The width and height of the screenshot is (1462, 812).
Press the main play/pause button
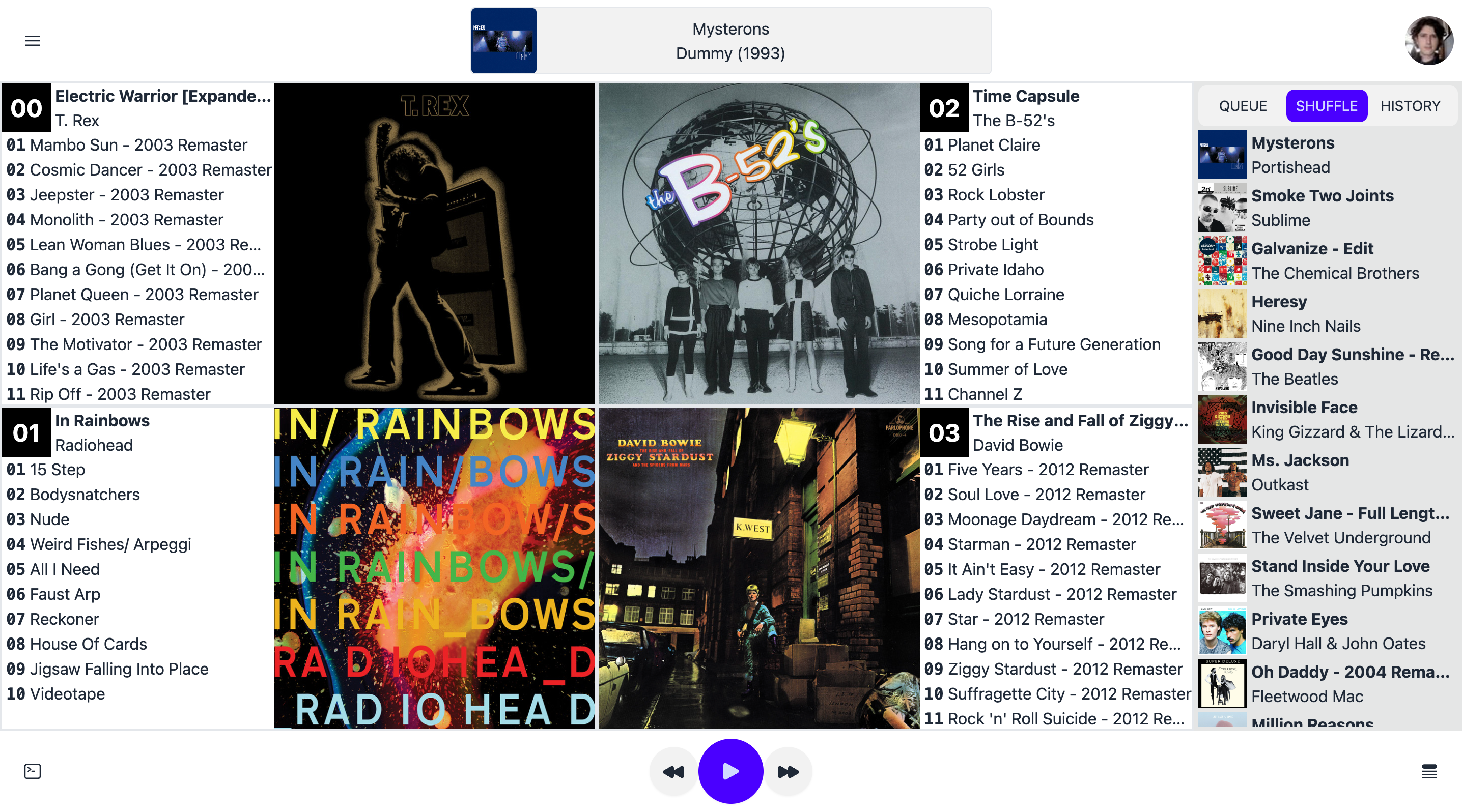[731, 771]
